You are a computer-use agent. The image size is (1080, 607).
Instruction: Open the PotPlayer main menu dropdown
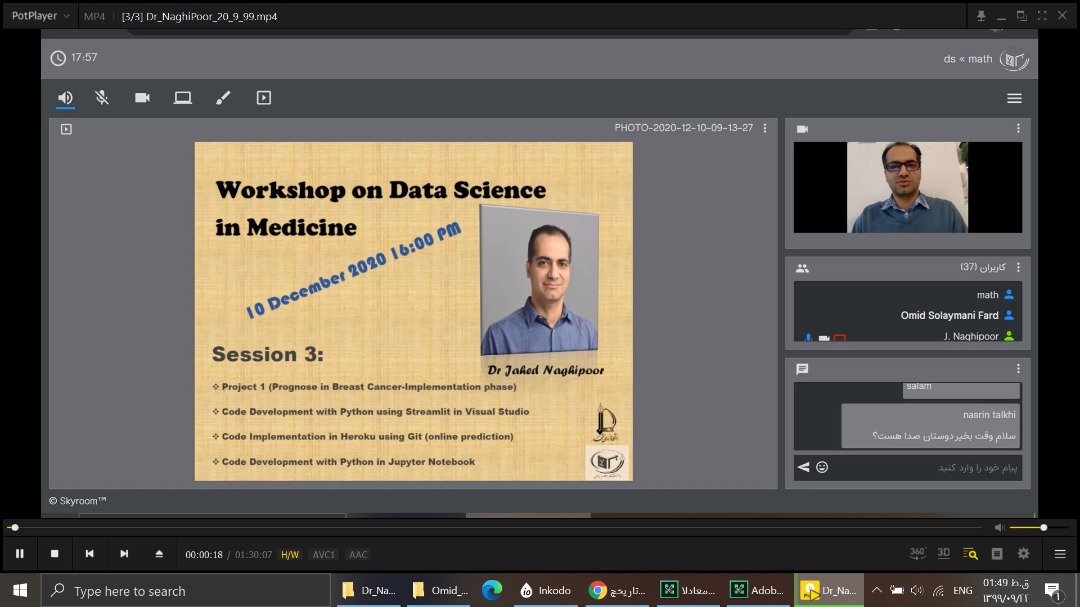[x=39, y=16]
